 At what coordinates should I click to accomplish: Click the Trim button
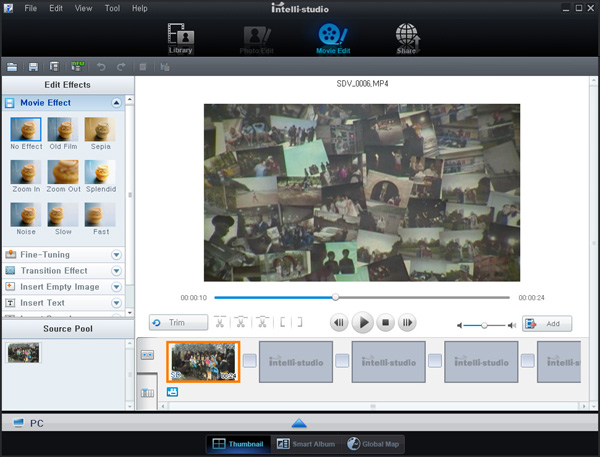(x=178, y=322)
